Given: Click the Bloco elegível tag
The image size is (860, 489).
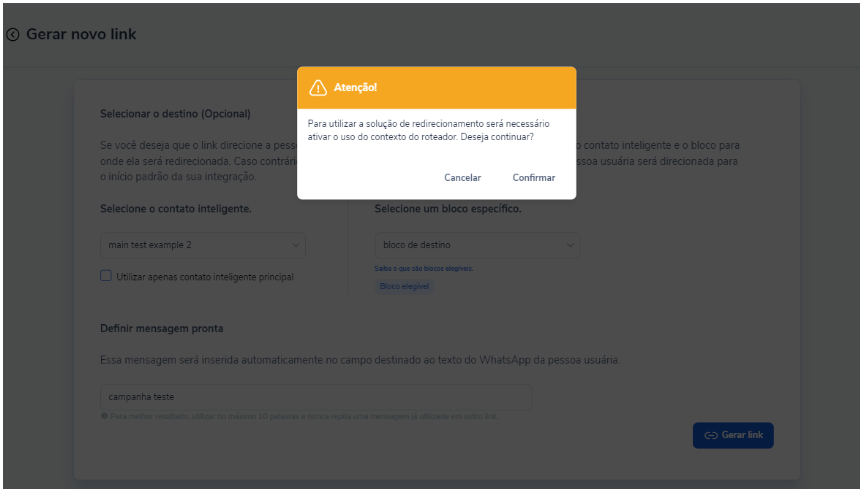Looking at the screenshot, I should point(404,286).
